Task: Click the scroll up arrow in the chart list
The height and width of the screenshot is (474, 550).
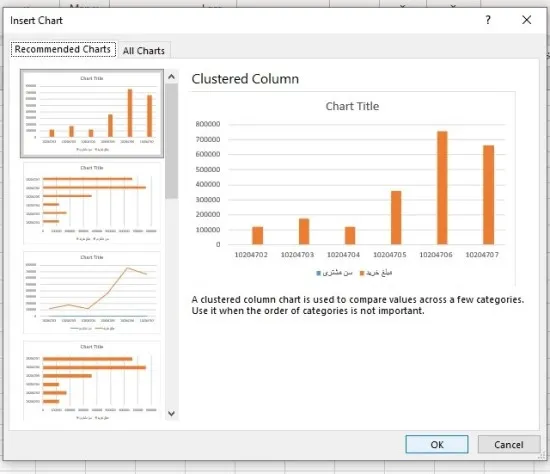Action: click(172, 76)
